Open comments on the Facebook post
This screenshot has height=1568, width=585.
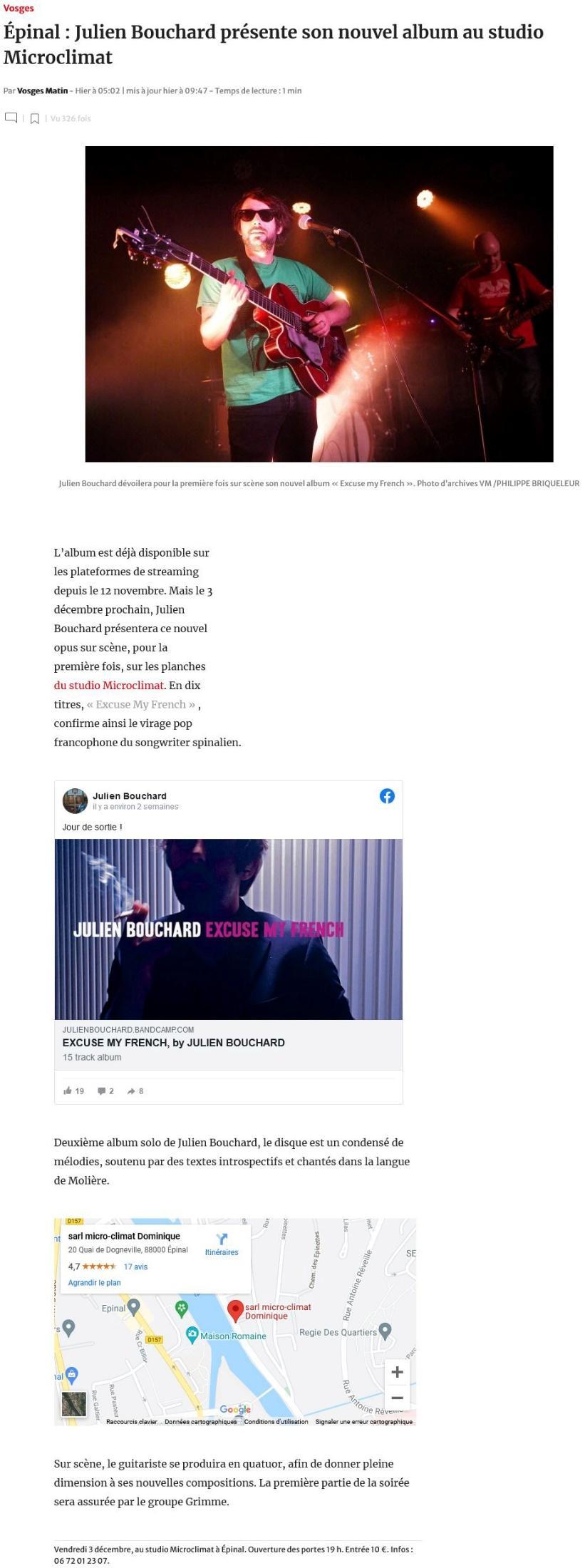101,1090
